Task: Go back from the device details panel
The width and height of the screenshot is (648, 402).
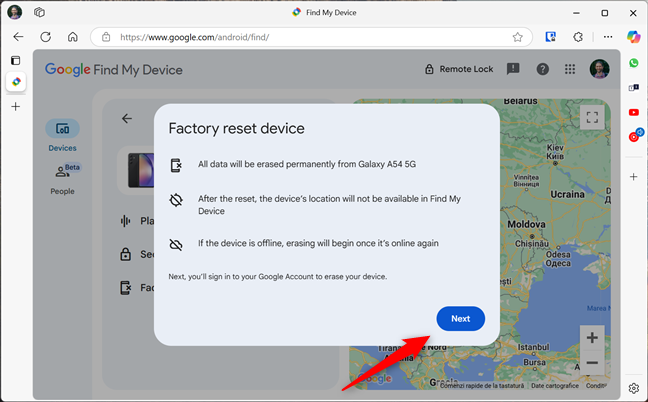Action: pyautogui.click(x=127, y=119)
